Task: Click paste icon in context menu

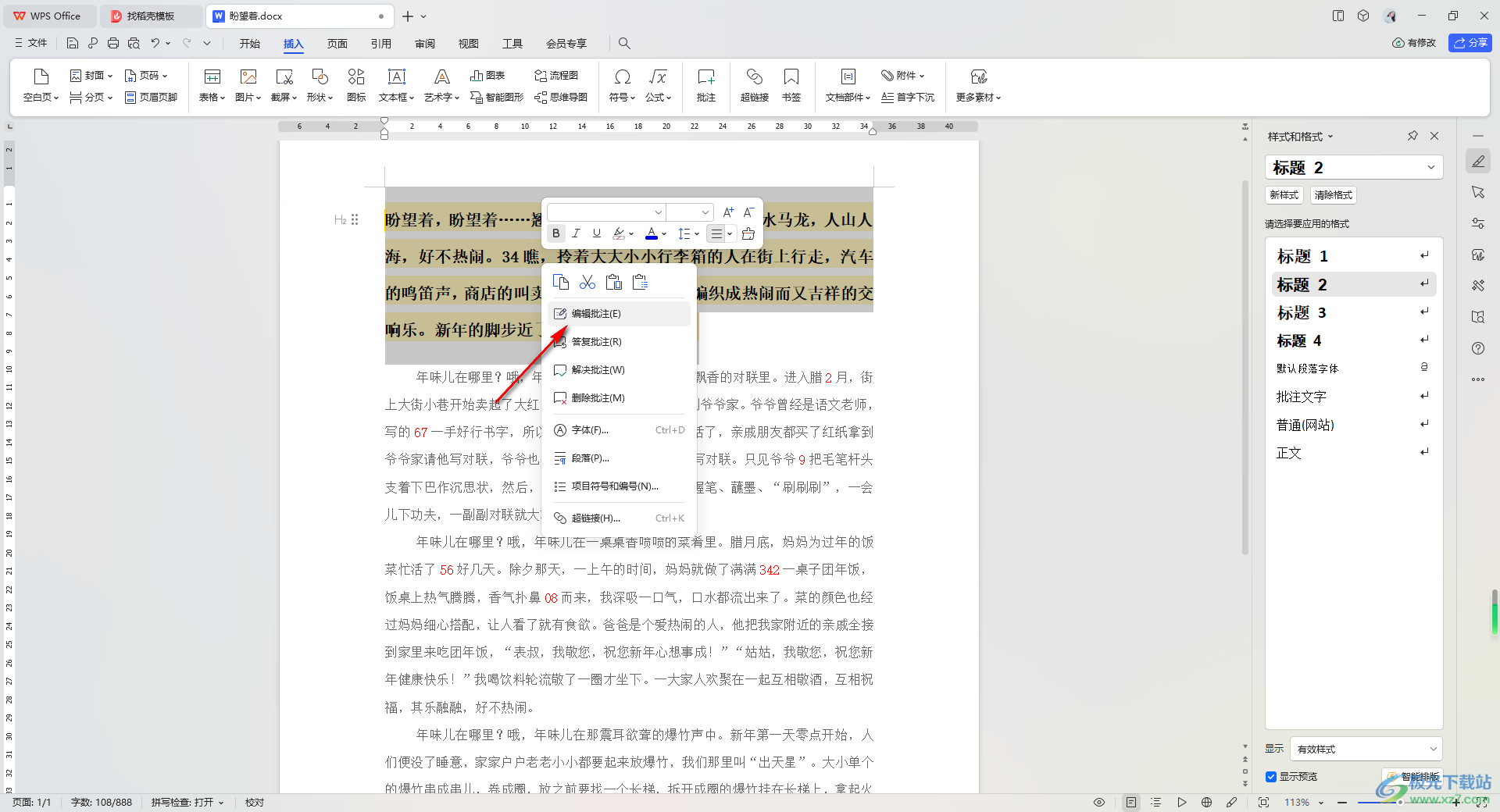Action: coord(614,282)
